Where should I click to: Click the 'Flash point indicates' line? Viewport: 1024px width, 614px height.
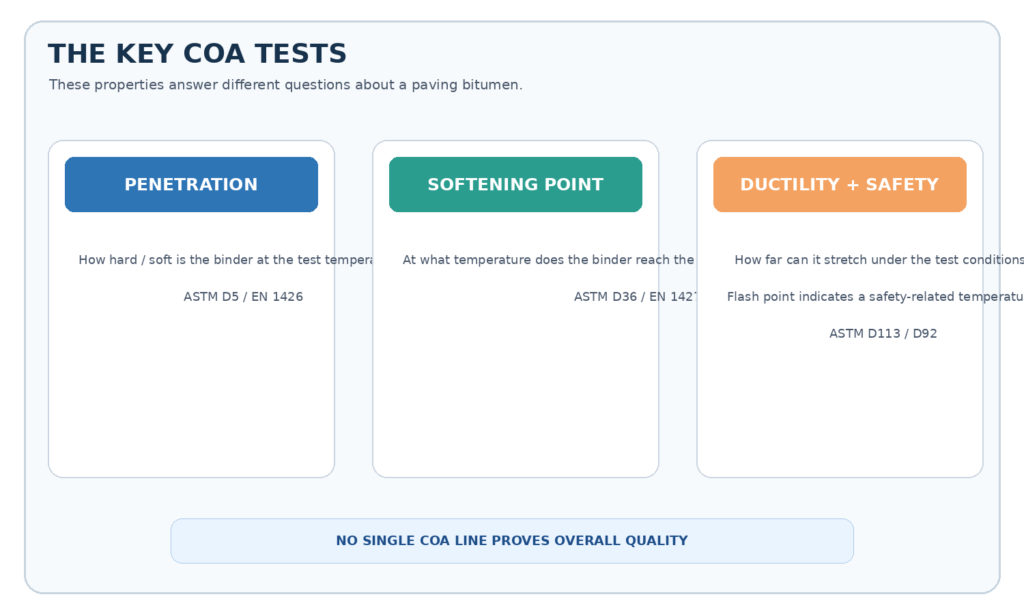click(x=875, y=297)
